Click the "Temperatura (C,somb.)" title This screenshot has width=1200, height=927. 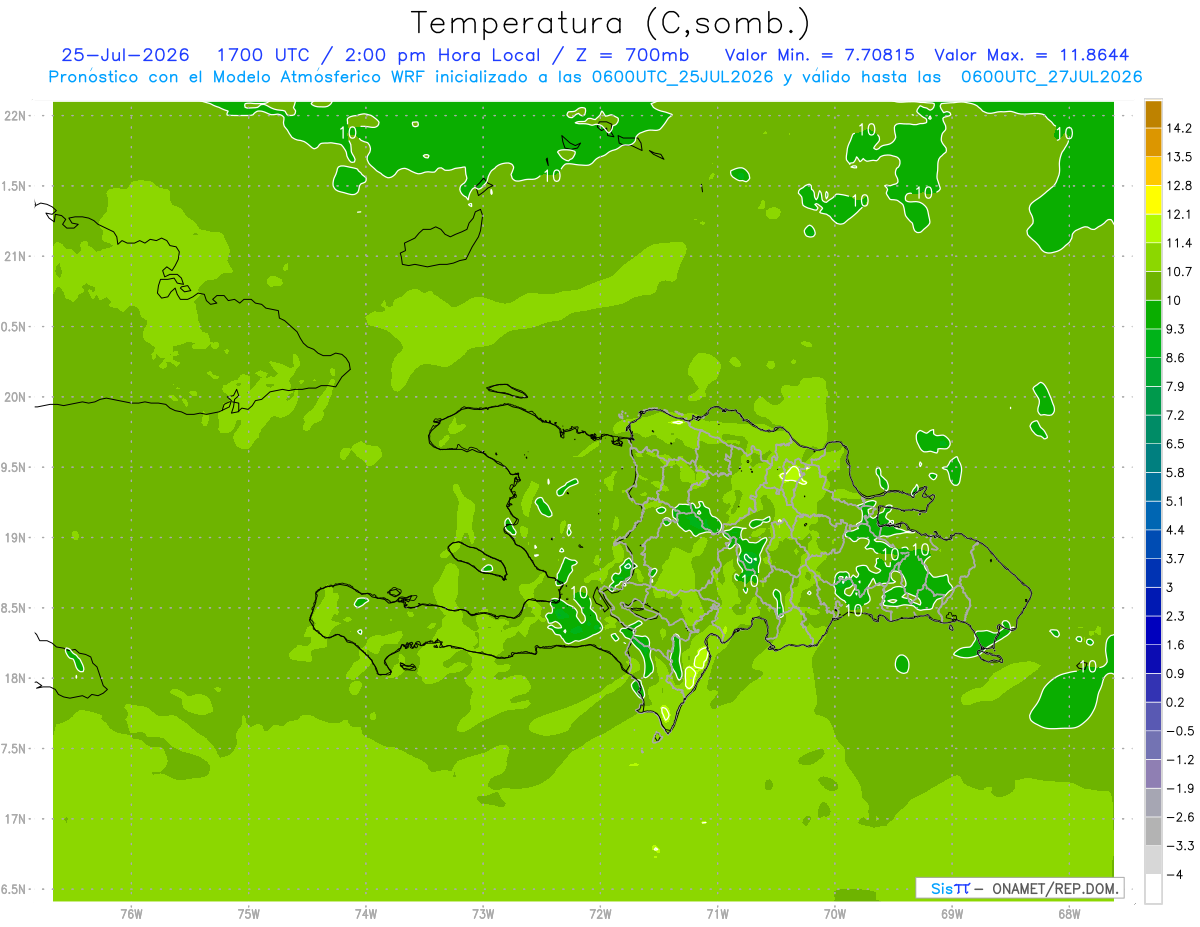click(611, 22)
